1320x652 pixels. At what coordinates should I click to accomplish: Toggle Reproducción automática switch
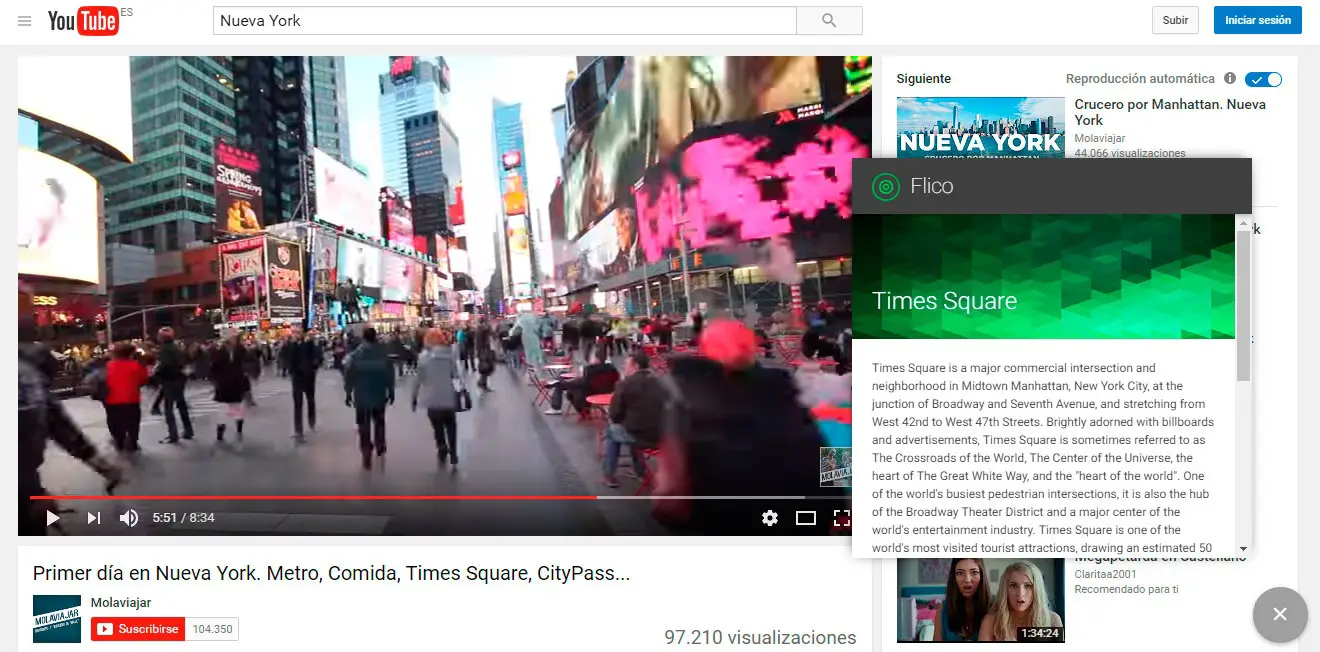pos(1264,79)
